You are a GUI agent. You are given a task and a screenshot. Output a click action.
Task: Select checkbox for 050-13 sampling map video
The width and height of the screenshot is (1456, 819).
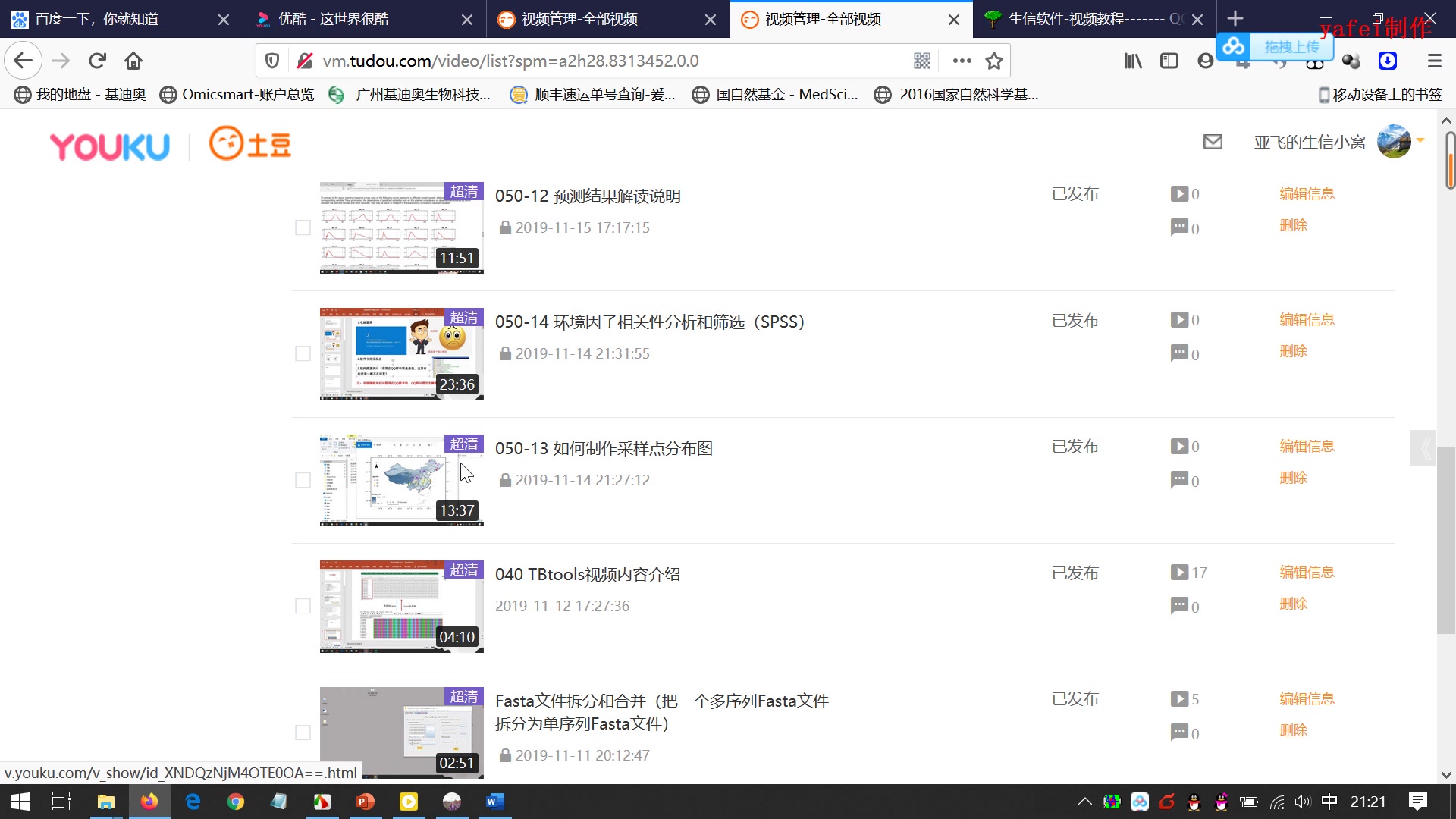click(303, 480)
